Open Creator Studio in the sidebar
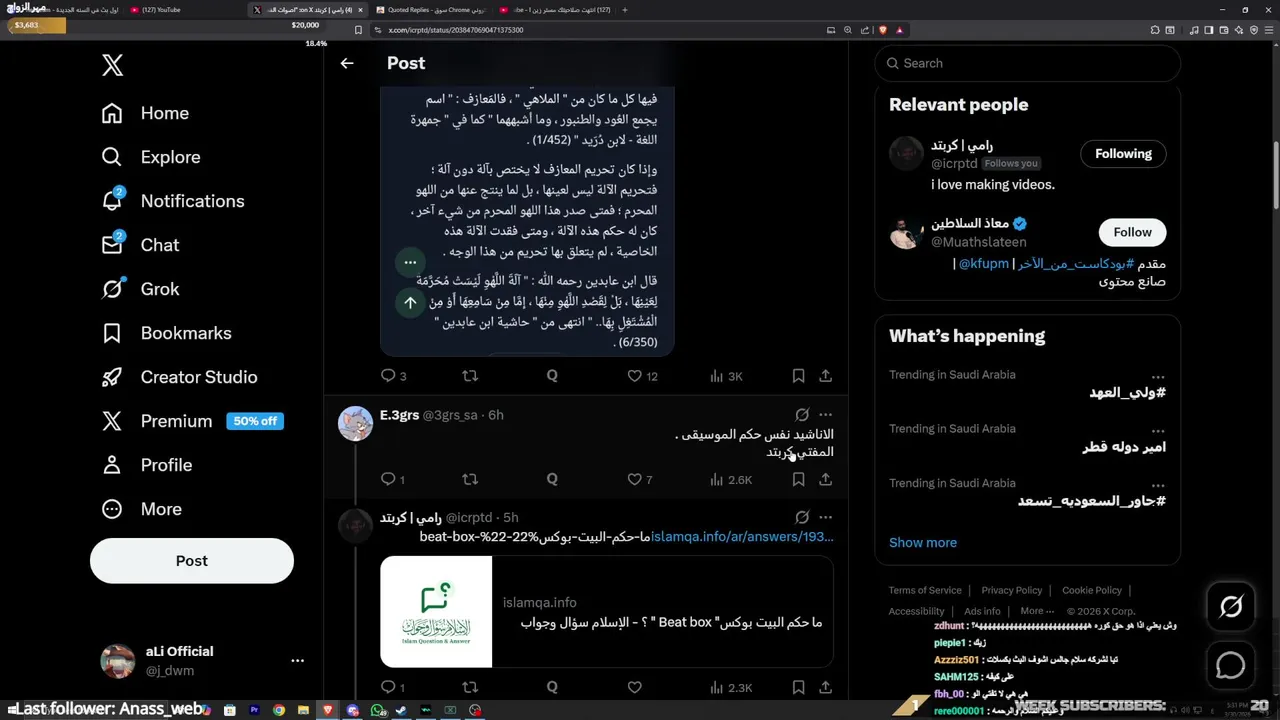Viewport: 1280px width, 720px height. coord(179,377)
